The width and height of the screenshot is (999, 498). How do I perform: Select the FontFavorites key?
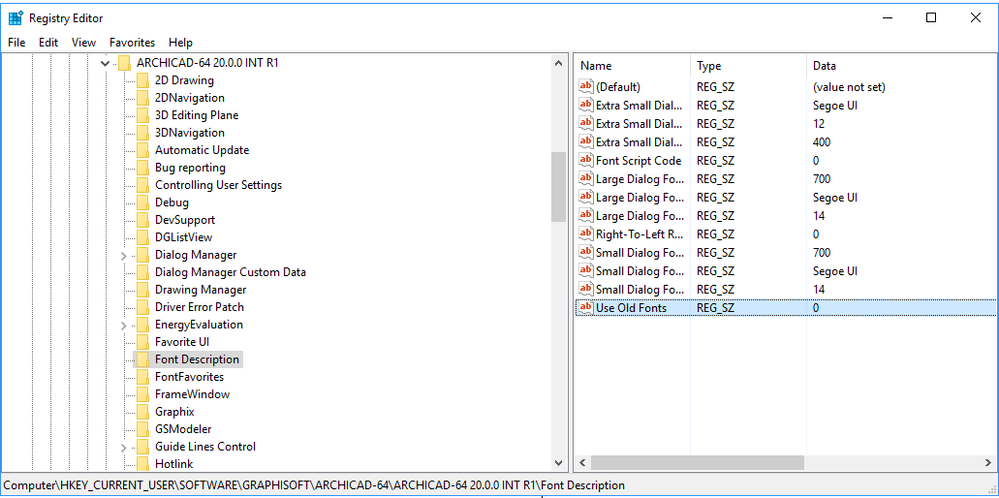pos(189,377)
